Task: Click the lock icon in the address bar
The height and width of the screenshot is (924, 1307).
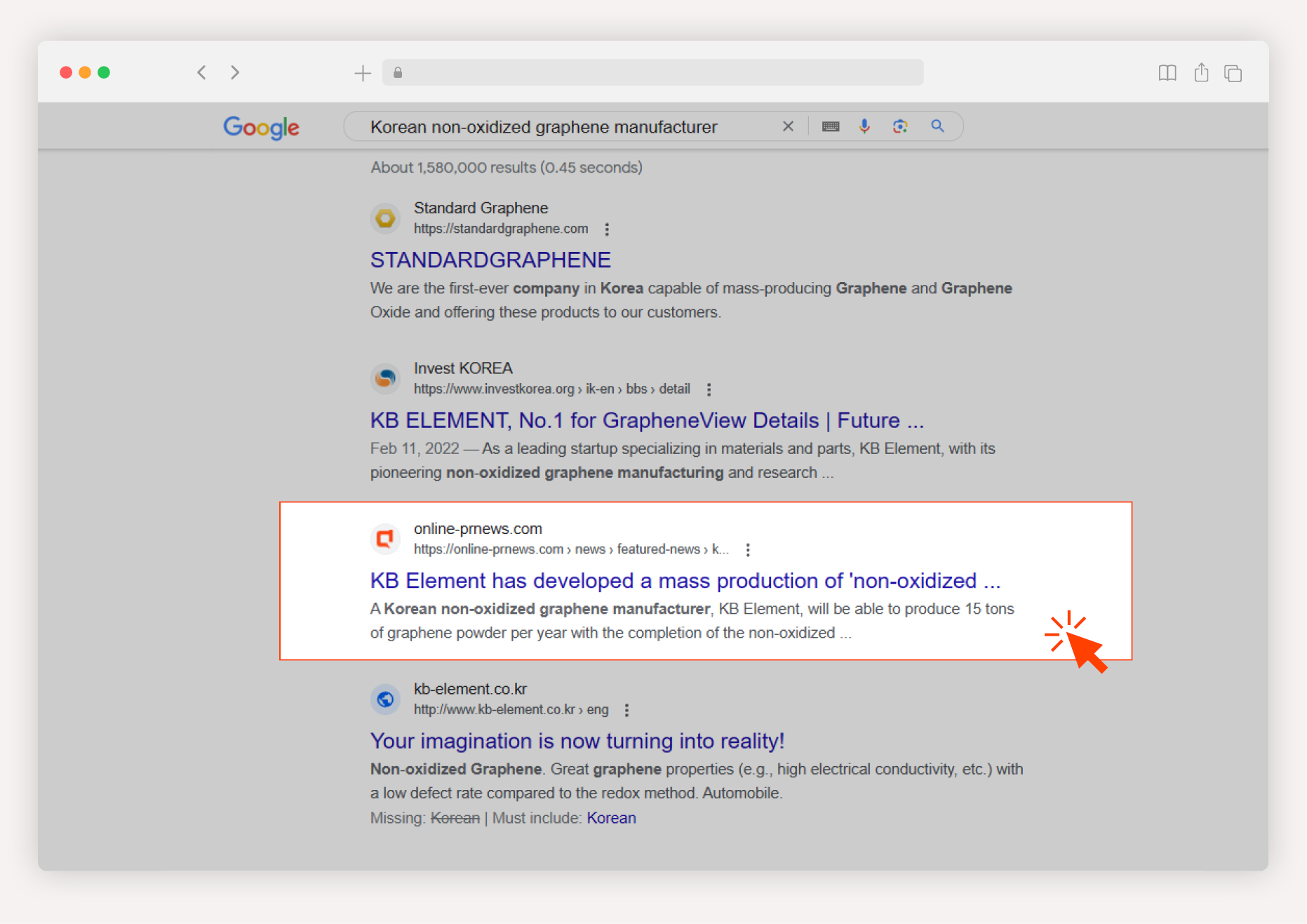Action: pos(398,72)
